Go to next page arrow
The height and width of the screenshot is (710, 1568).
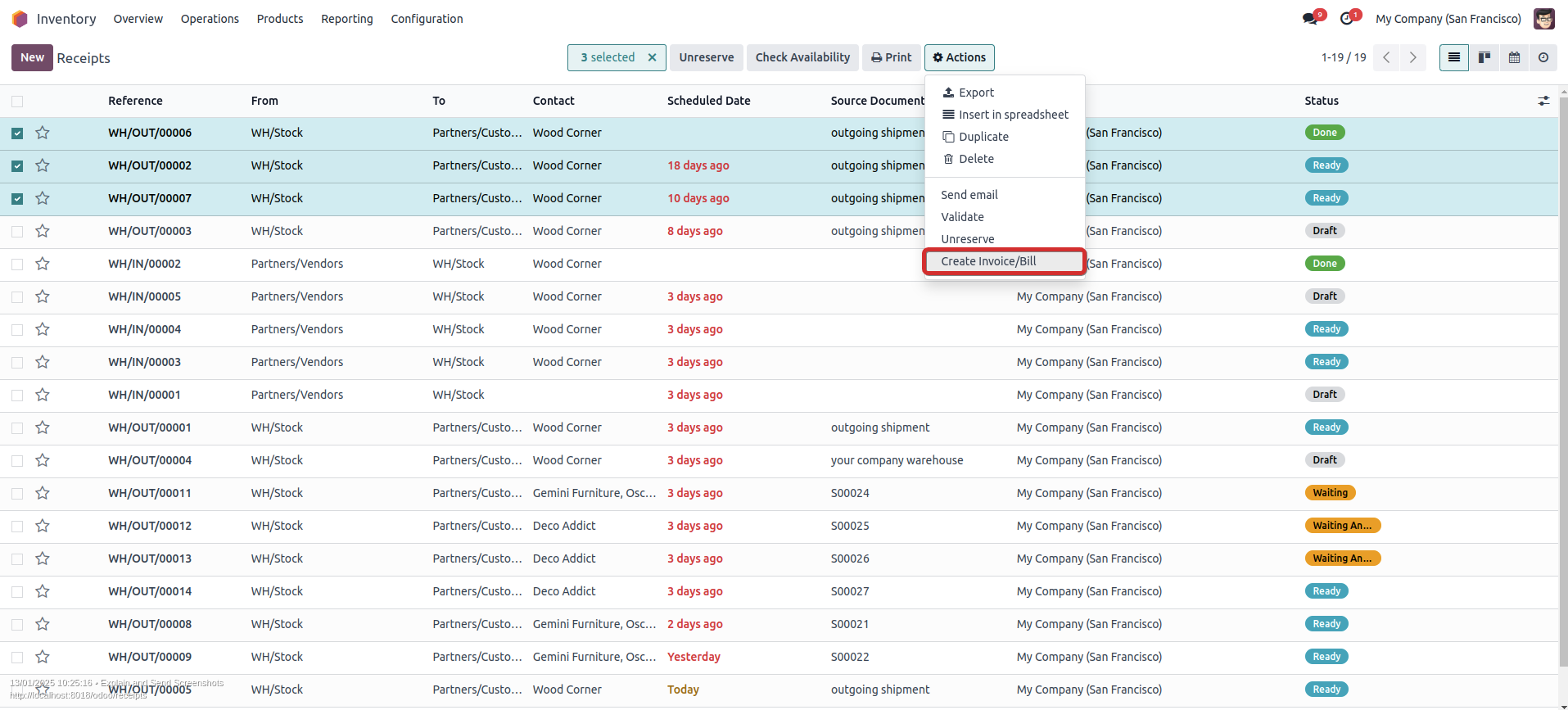1413,57
